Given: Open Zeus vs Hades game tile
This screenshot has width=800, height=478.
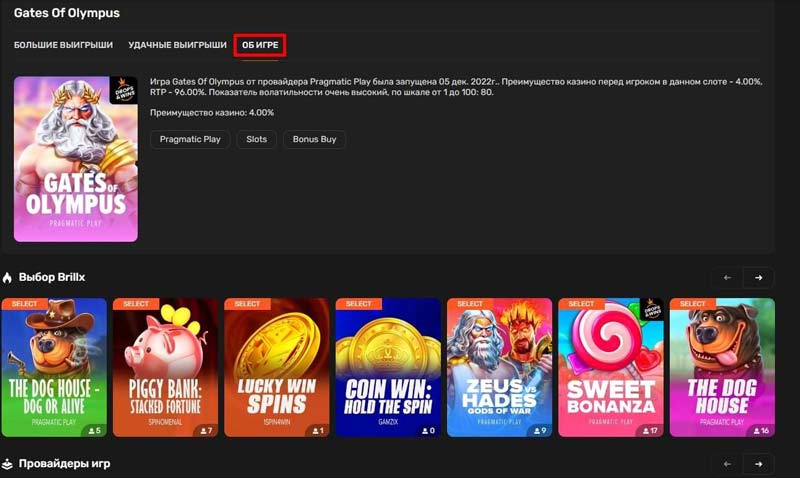Looking at the screenshot, I should (499, 366).
